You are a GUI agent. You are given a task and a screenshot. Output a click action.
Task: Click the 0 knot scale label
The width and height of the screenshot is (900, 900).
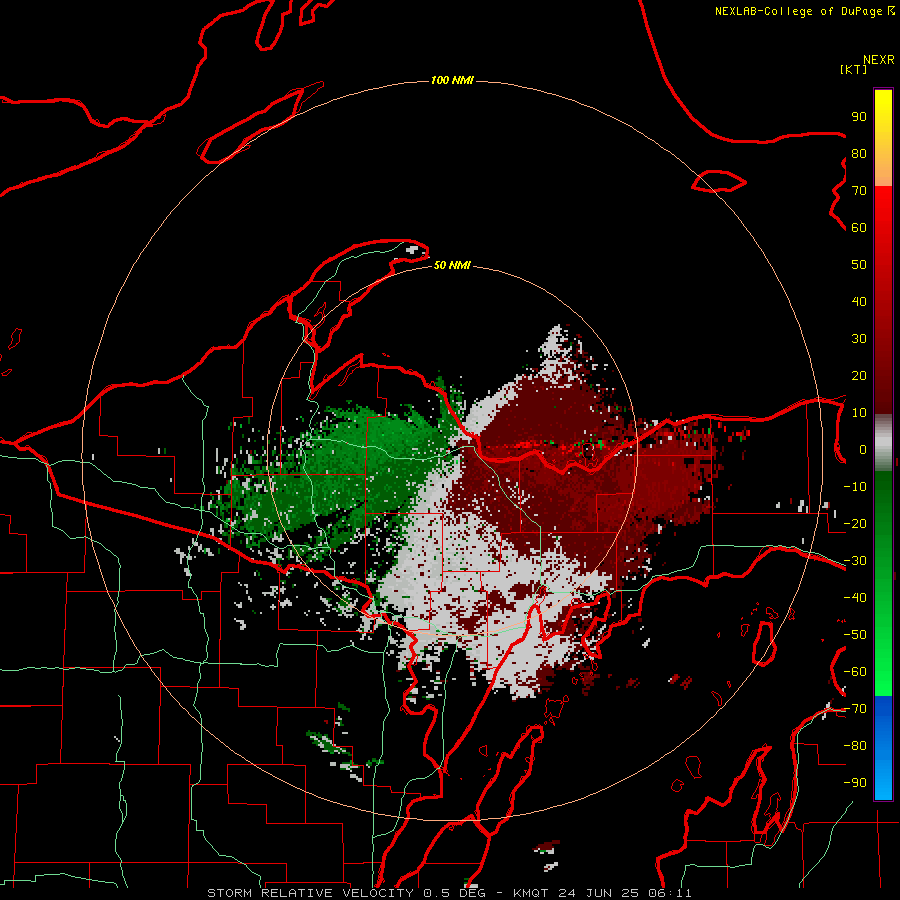(863, 450)
